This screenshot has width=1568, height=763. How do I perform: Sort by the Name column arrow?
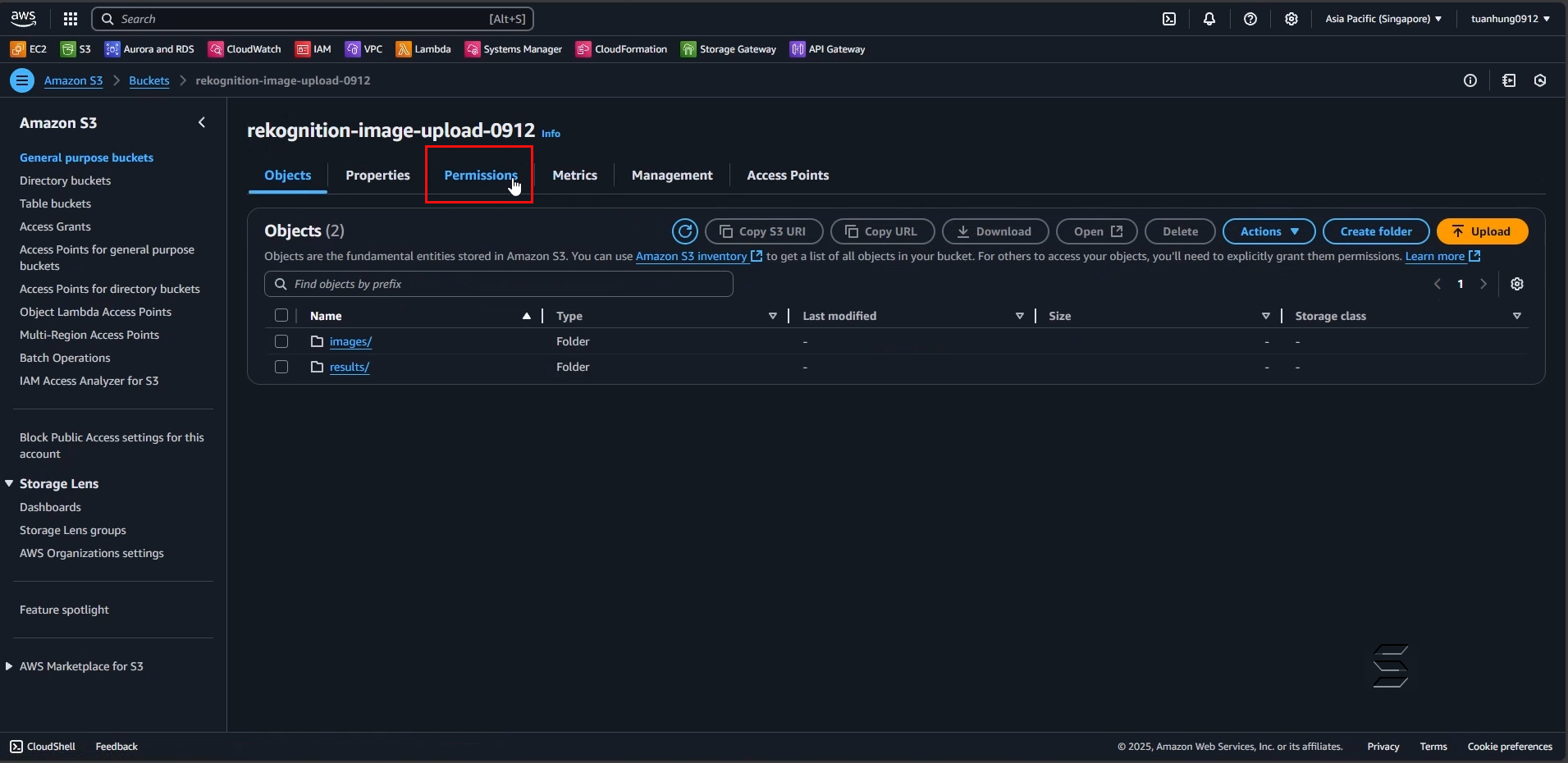(526, 316)
